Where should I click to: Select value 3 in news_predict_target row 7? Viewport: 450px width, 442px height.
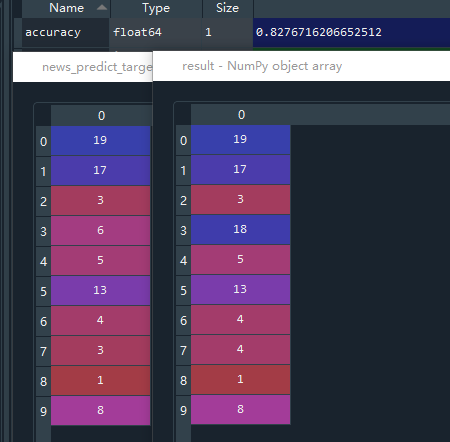click(100, 350)
